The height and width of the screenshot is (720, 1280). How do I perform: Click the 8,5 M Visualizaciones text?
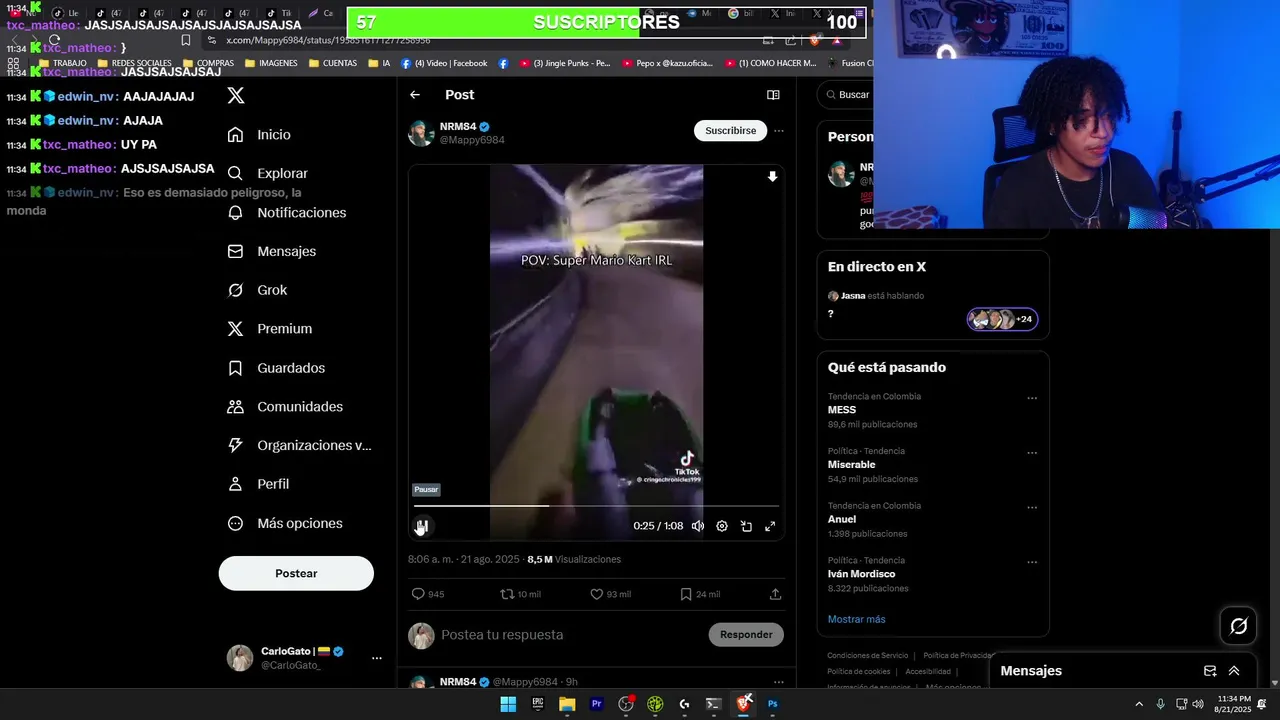pyautogui.click(x=574, y=560)
